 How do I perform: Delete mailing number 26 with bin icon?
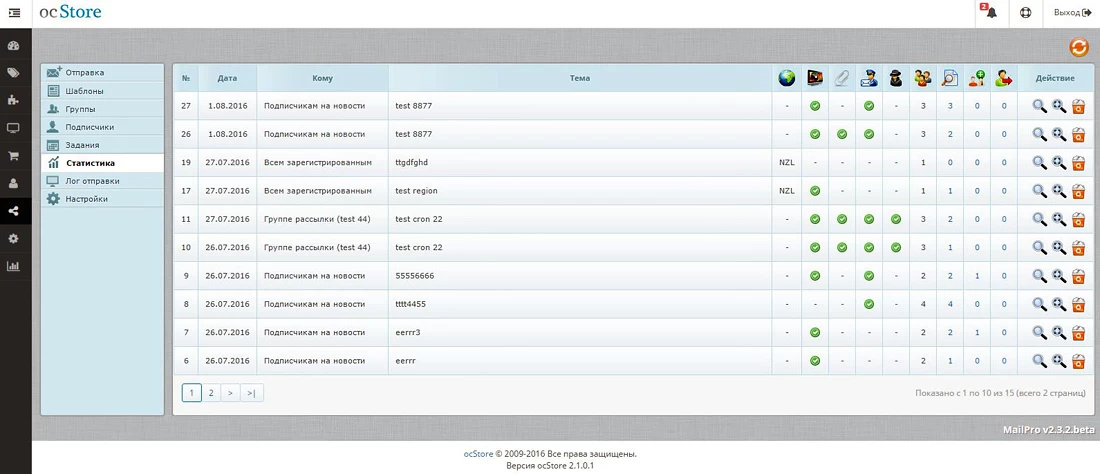(1079, 134)
